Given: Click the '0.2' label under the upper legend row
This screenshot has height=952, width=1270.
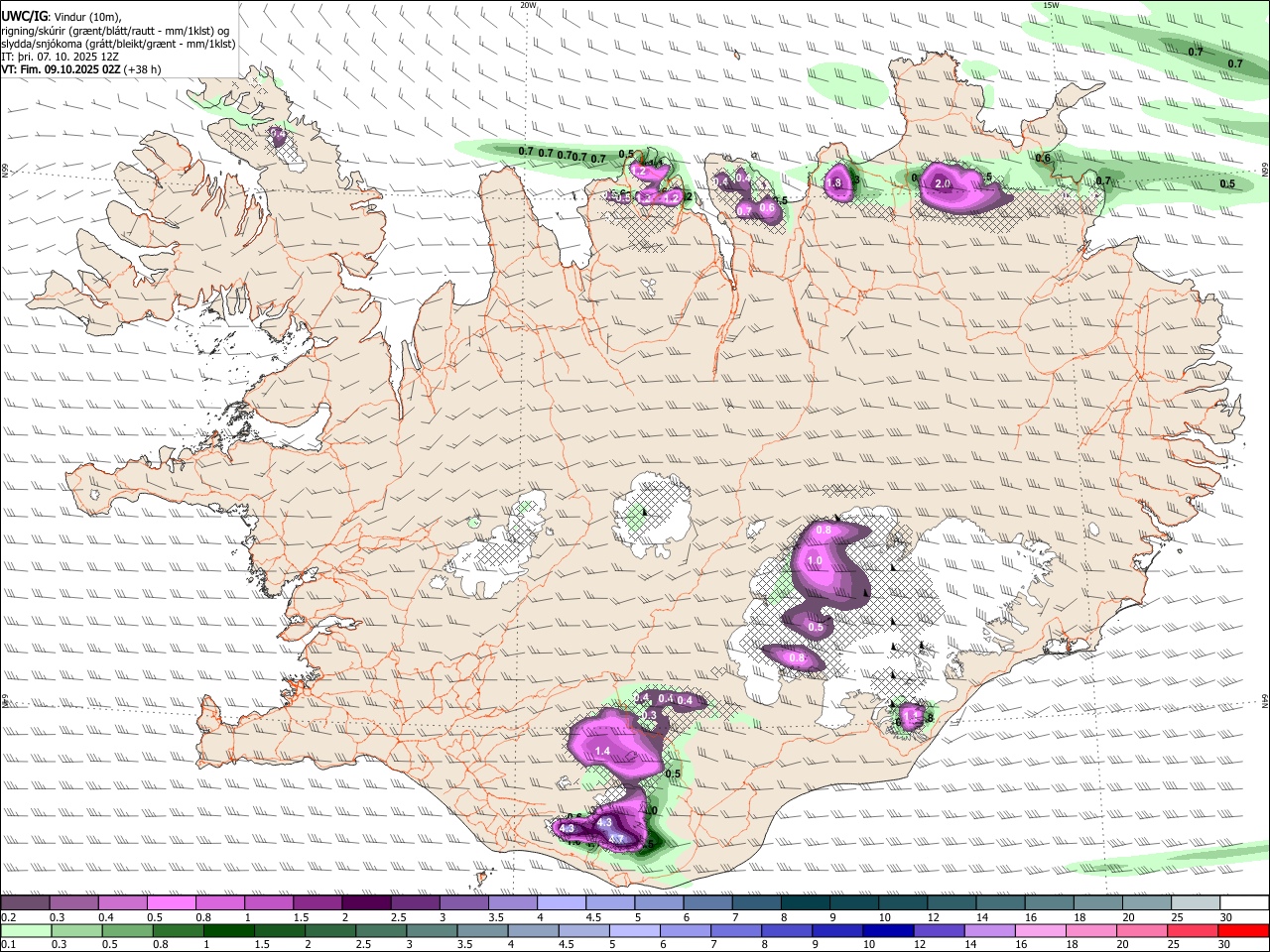Looking at the screenshot, I should pyautogui.click(x=8, y=917).
